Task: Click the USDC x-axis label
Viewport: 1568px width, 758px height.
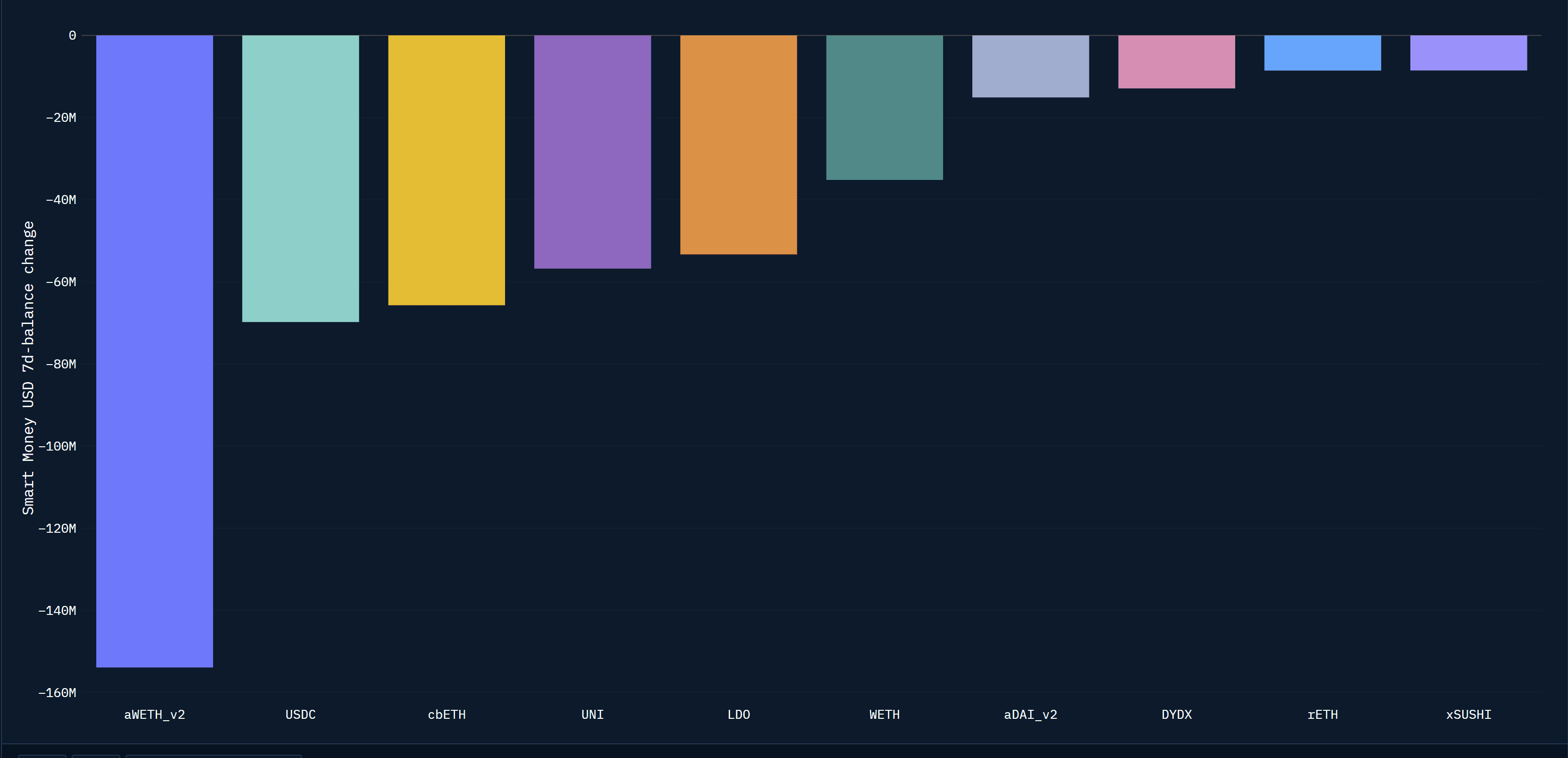Action: pyautogui.click(x=300, y=715)
